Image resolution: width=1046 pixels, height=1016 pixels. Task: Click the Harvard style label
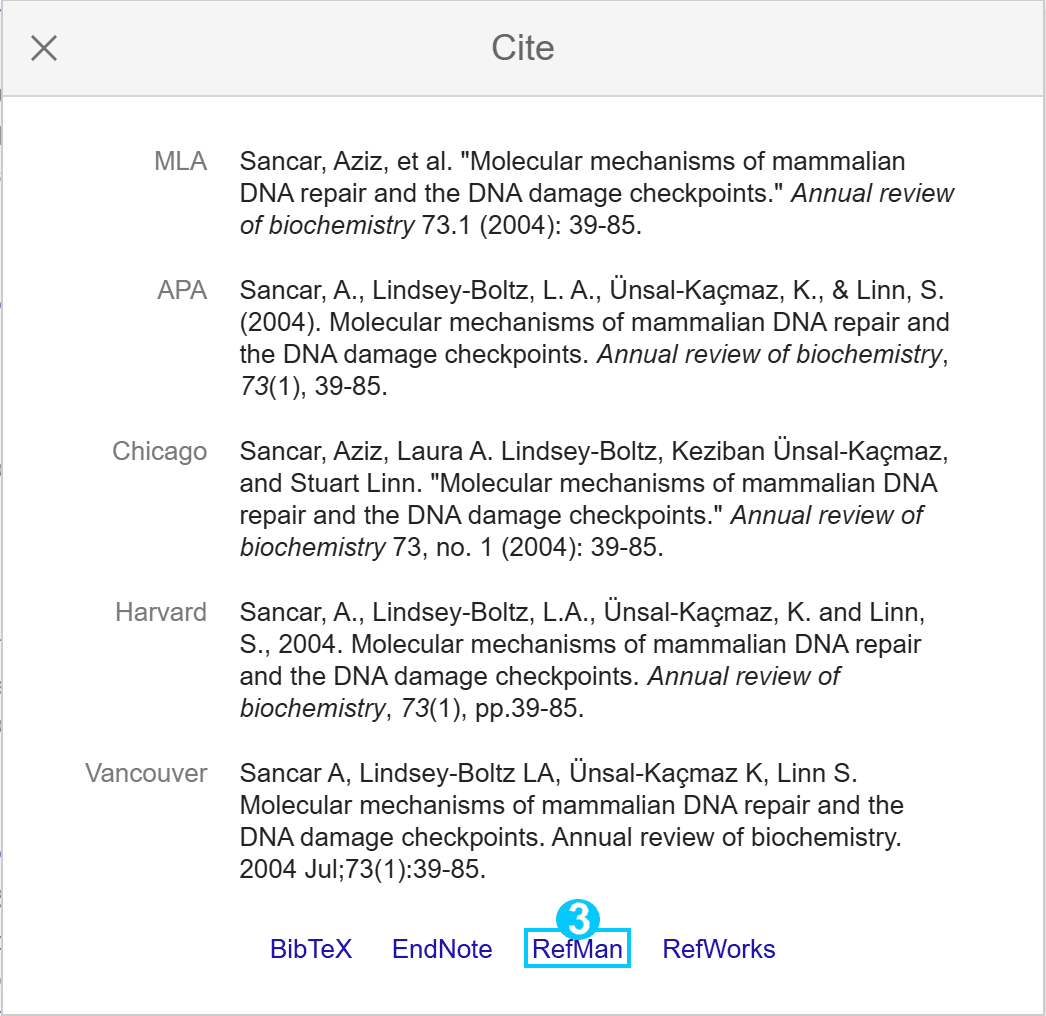(161, 612)
